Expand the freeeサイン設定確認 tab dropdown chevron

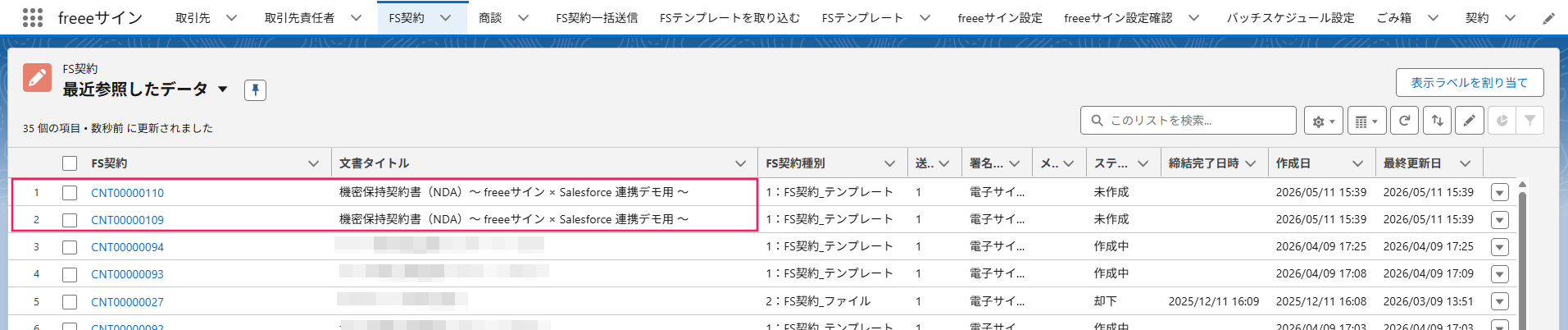(x=1193, y=18)
